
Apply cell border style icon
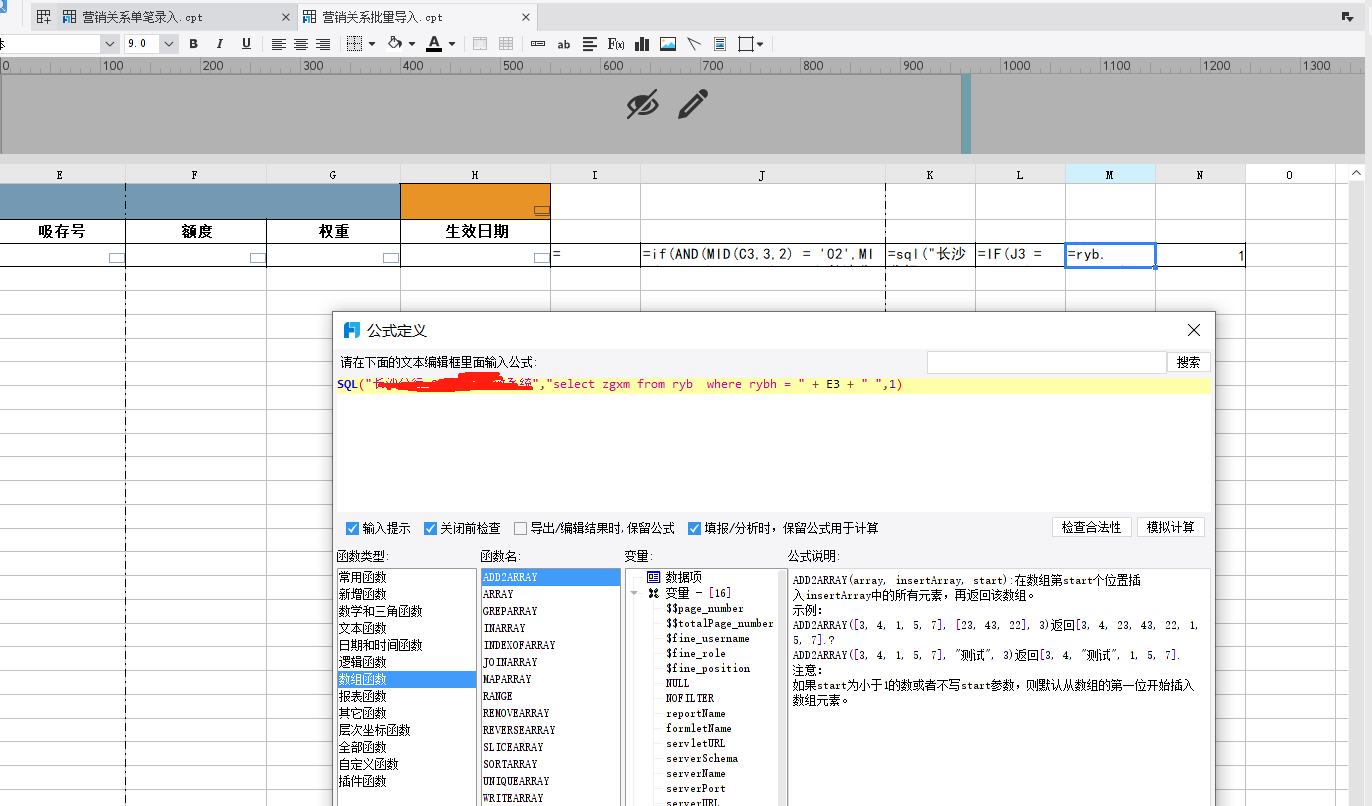[x=354, y=44]
